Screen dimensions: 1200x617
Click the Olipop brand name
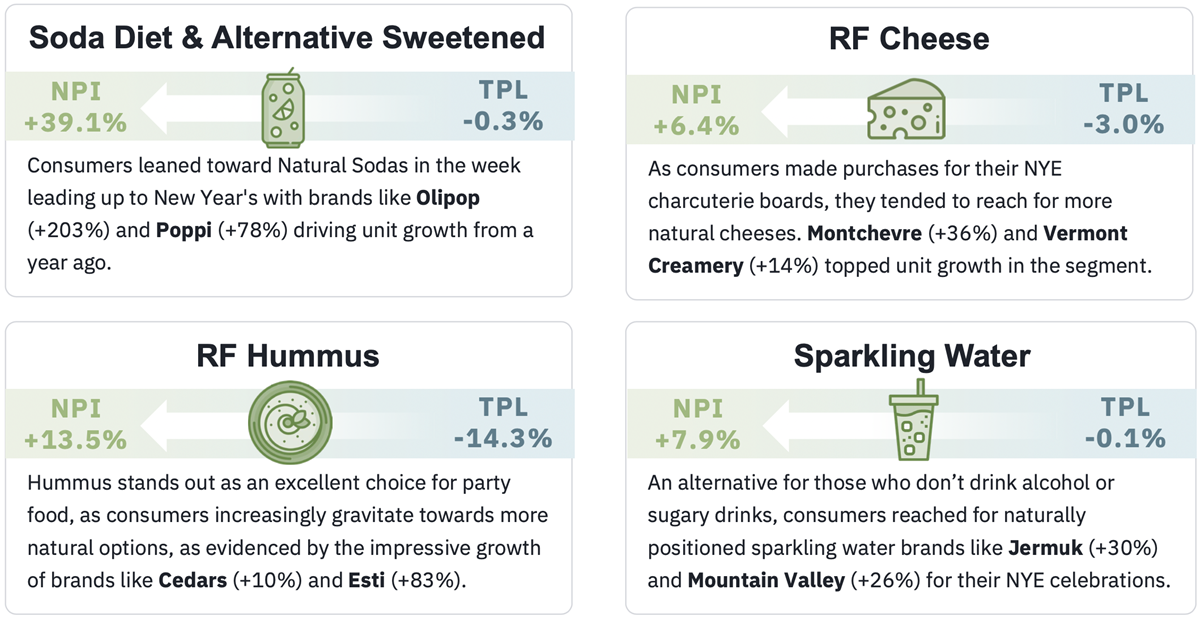tap(478, 197)
